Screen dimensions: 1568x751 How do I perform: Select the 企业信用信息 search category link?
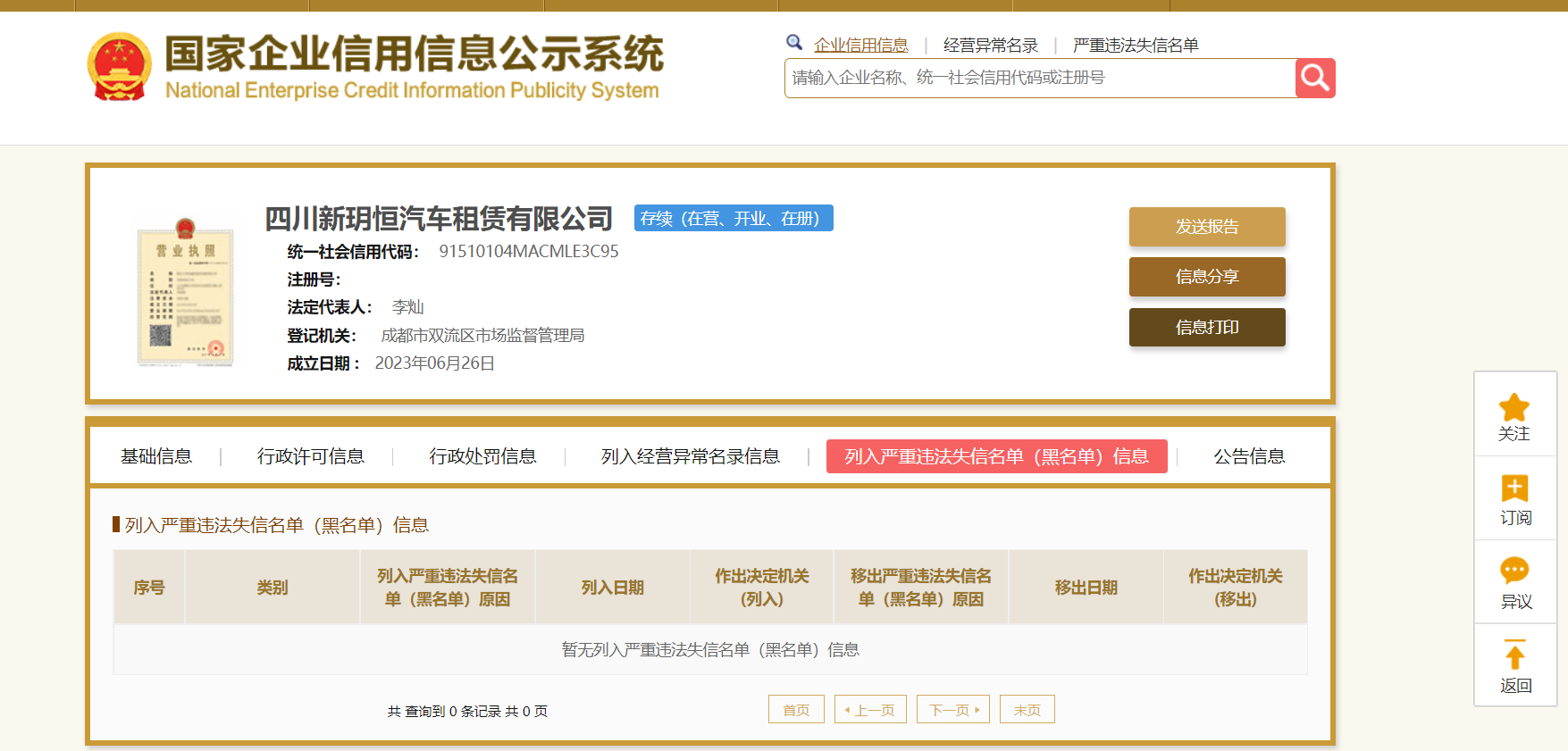coord(861,45)
